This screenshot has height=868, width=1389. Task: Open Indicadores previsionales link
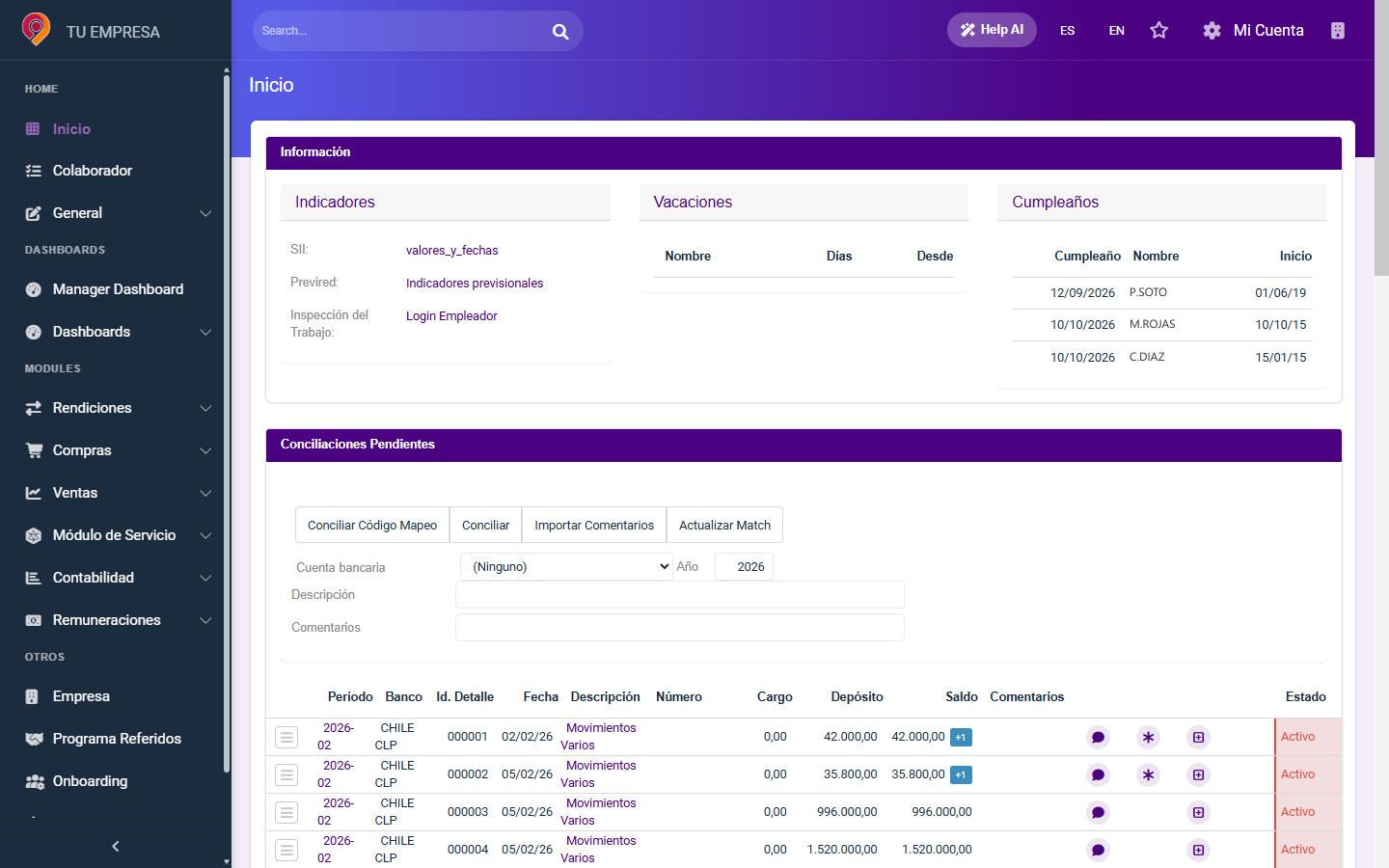click(x=475, y=284)
